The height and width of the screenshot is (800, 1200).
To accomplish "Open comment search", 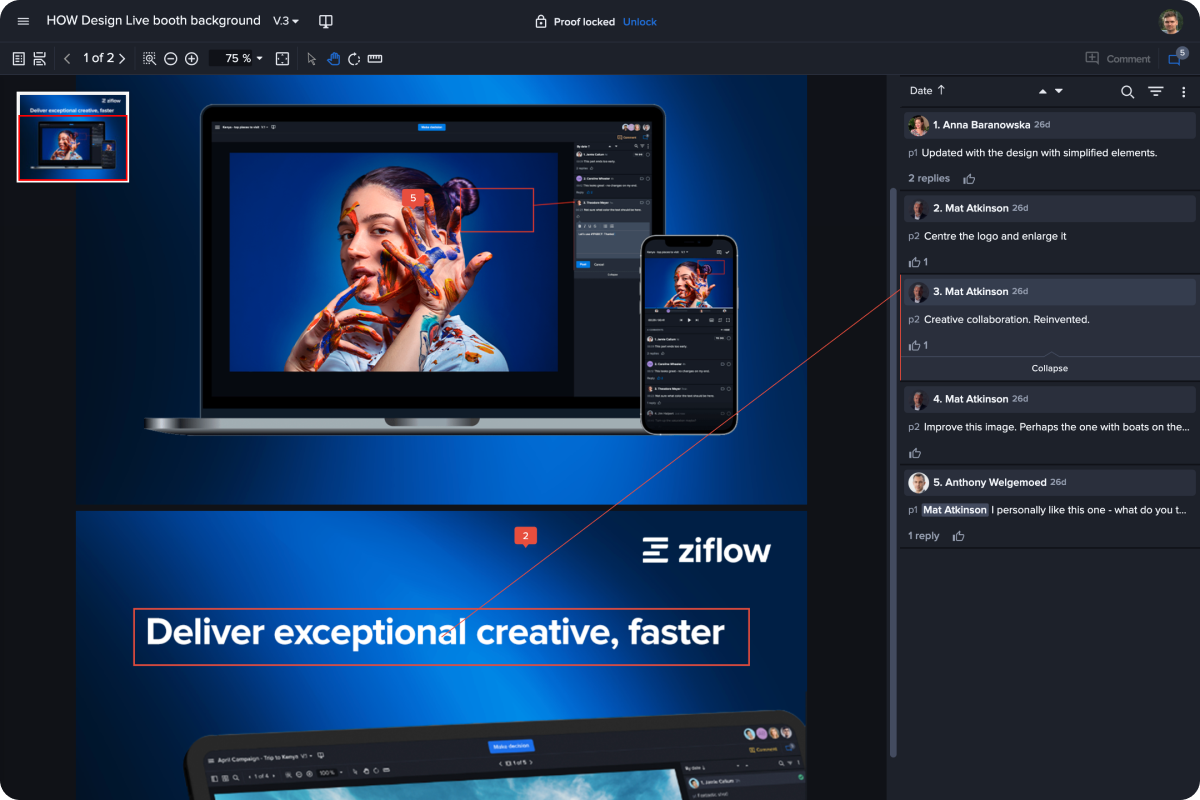I will pyautogui.click(x=1127, y=91).
